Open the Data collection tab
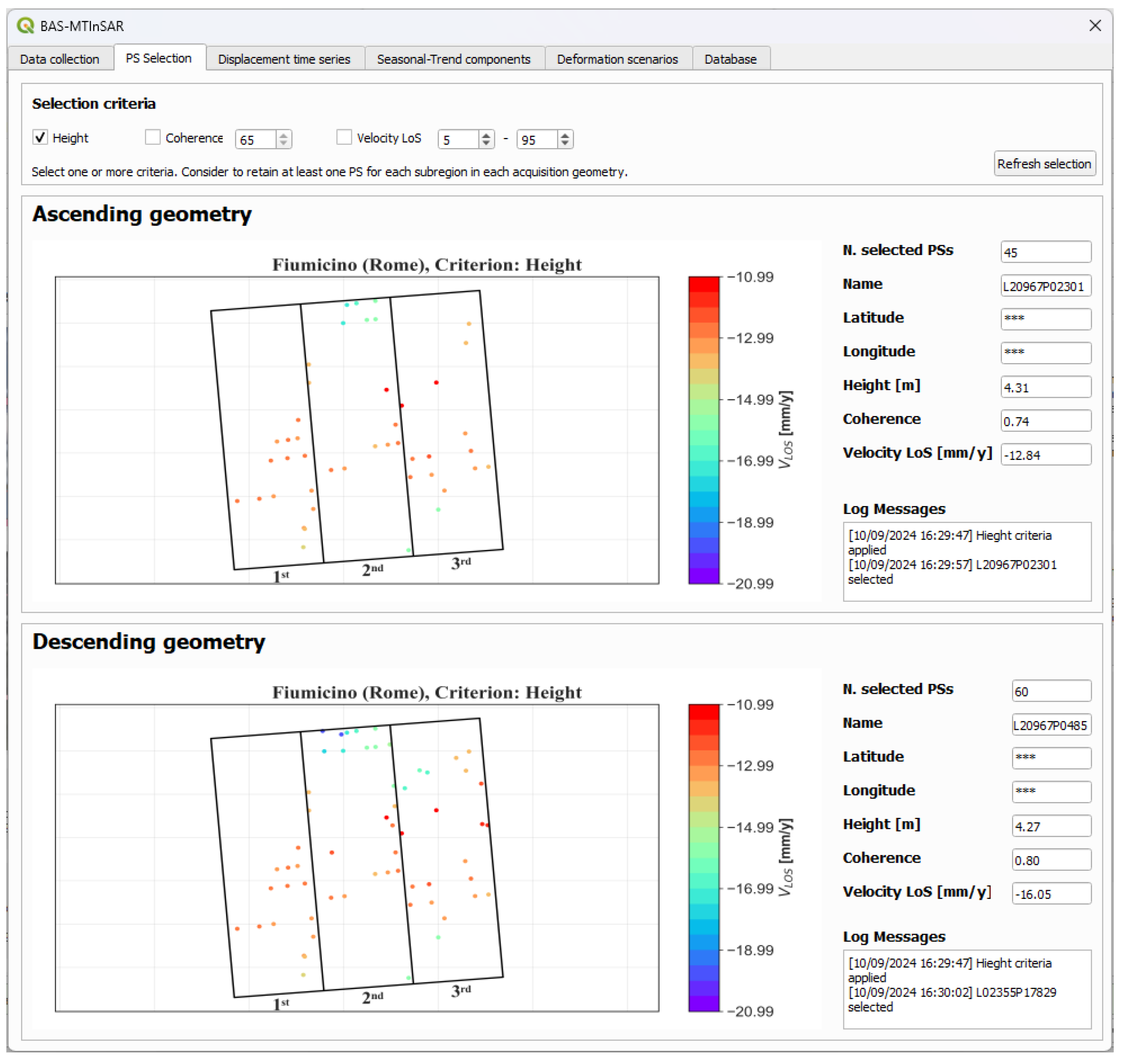Viewport: 1123px width, 1064px height. pos(60,59)
